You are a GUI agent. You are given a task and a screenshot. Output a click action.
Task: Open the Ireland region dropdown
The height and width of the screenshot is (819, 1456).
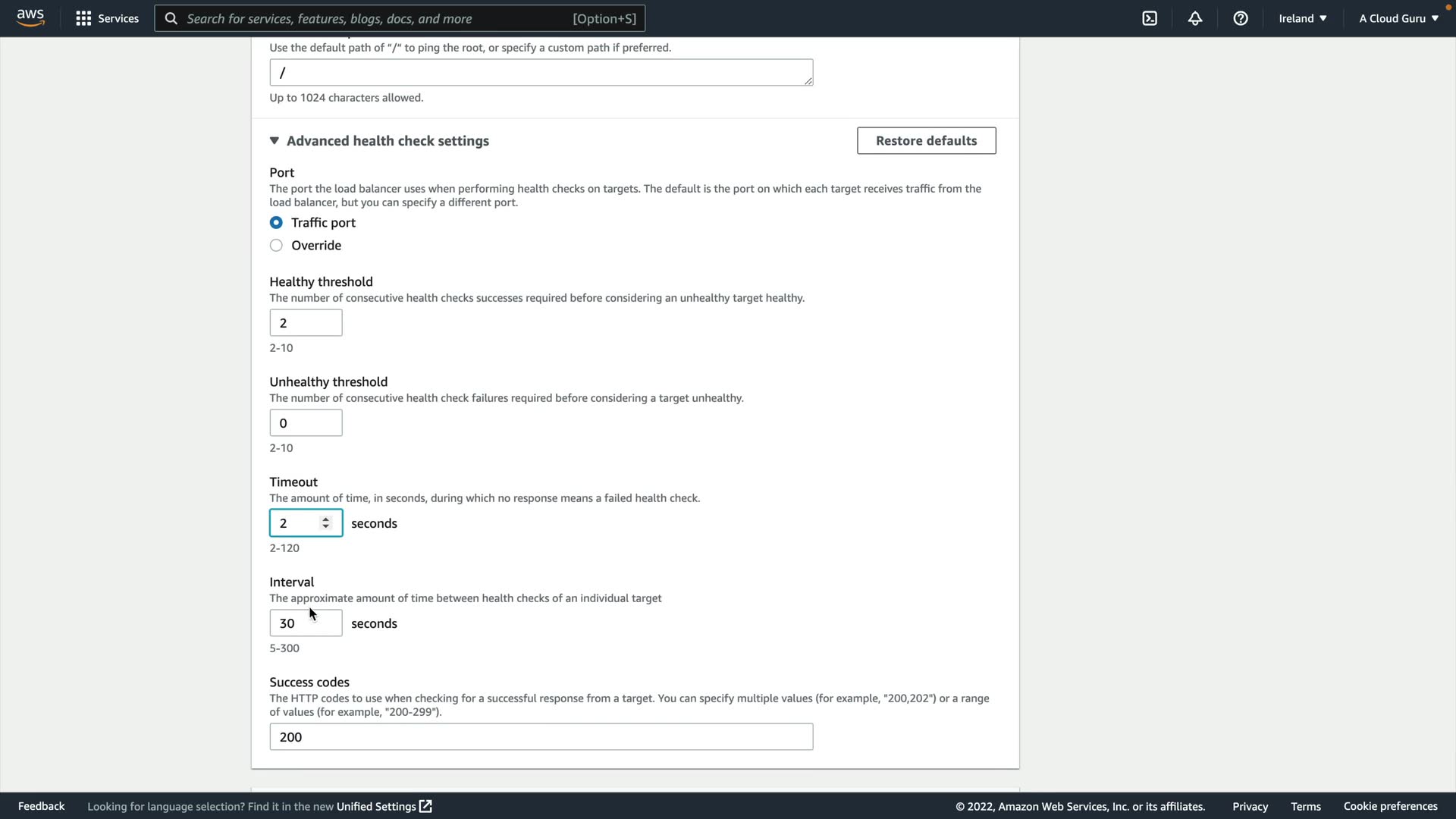point(1302,18)
